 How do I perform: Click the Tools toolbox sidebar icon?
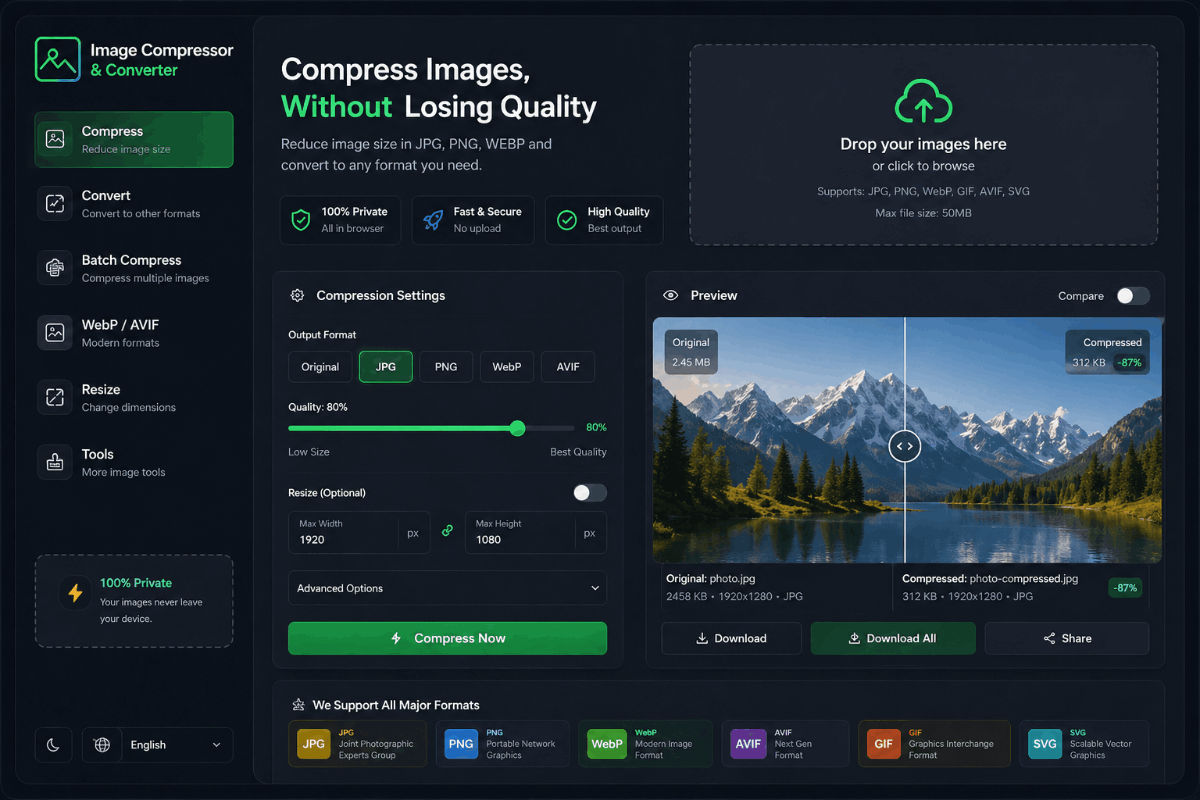click(55, 462)
